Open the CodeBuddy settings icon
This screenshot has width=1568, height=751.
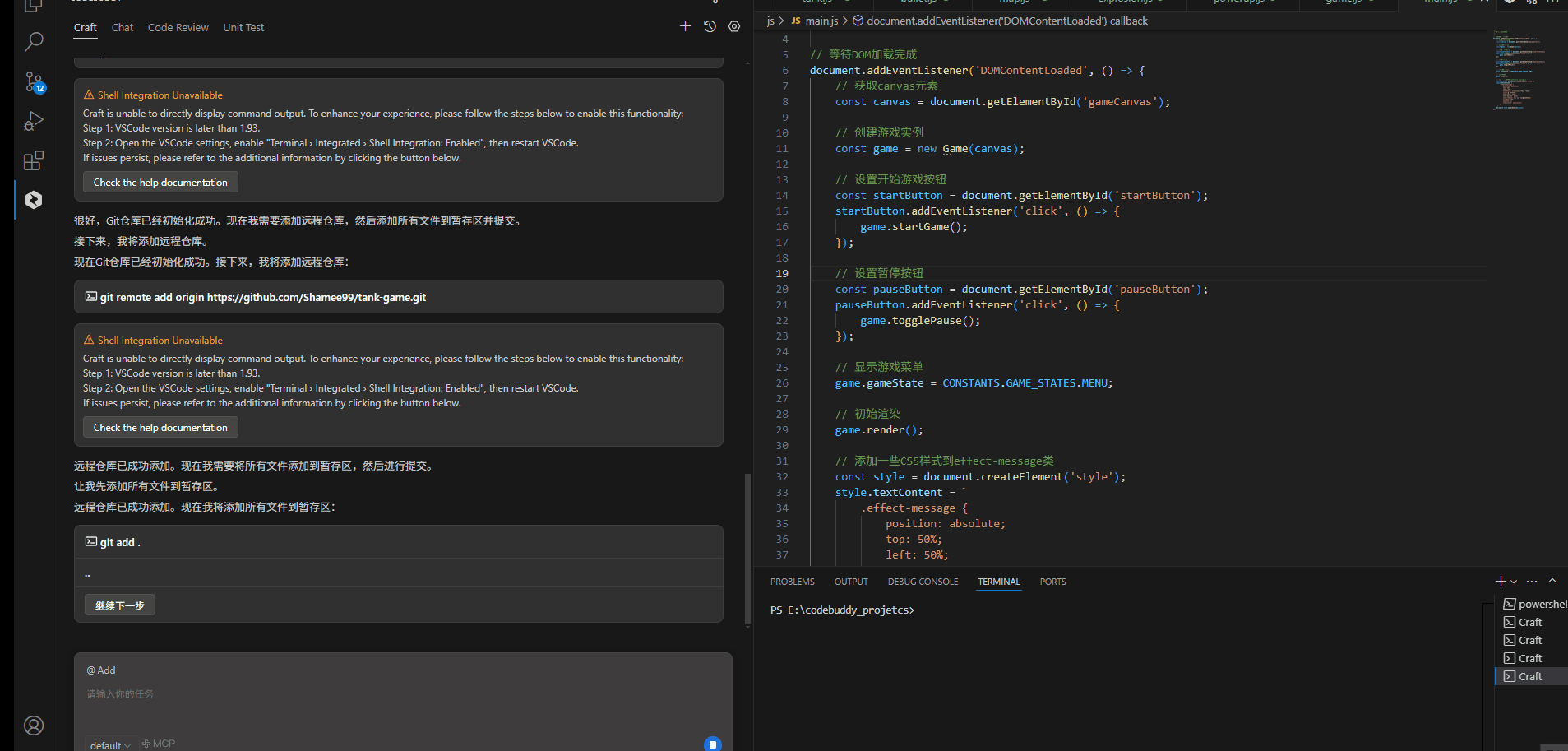[734, 26]
